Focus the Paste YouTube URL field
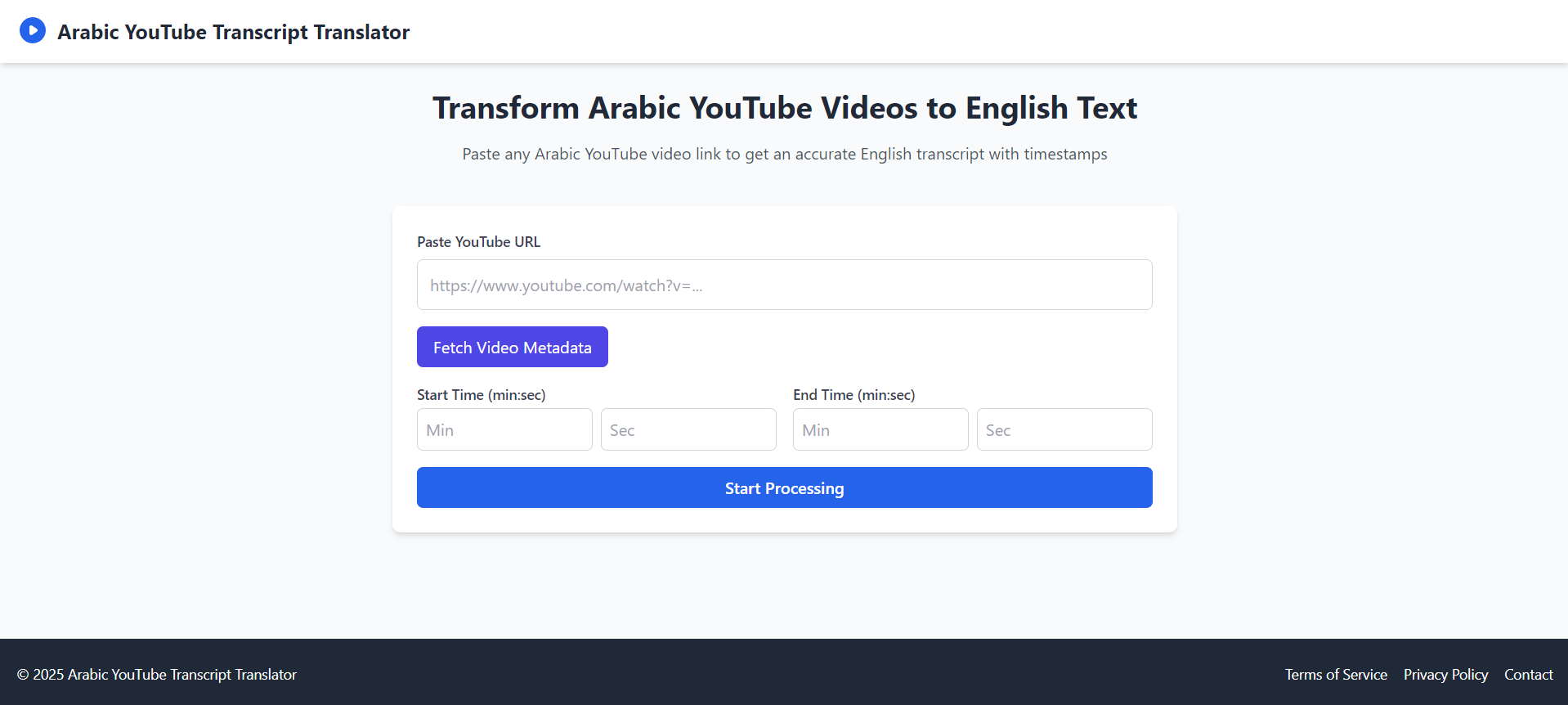 pyautogui.click(x=785, y=285)
